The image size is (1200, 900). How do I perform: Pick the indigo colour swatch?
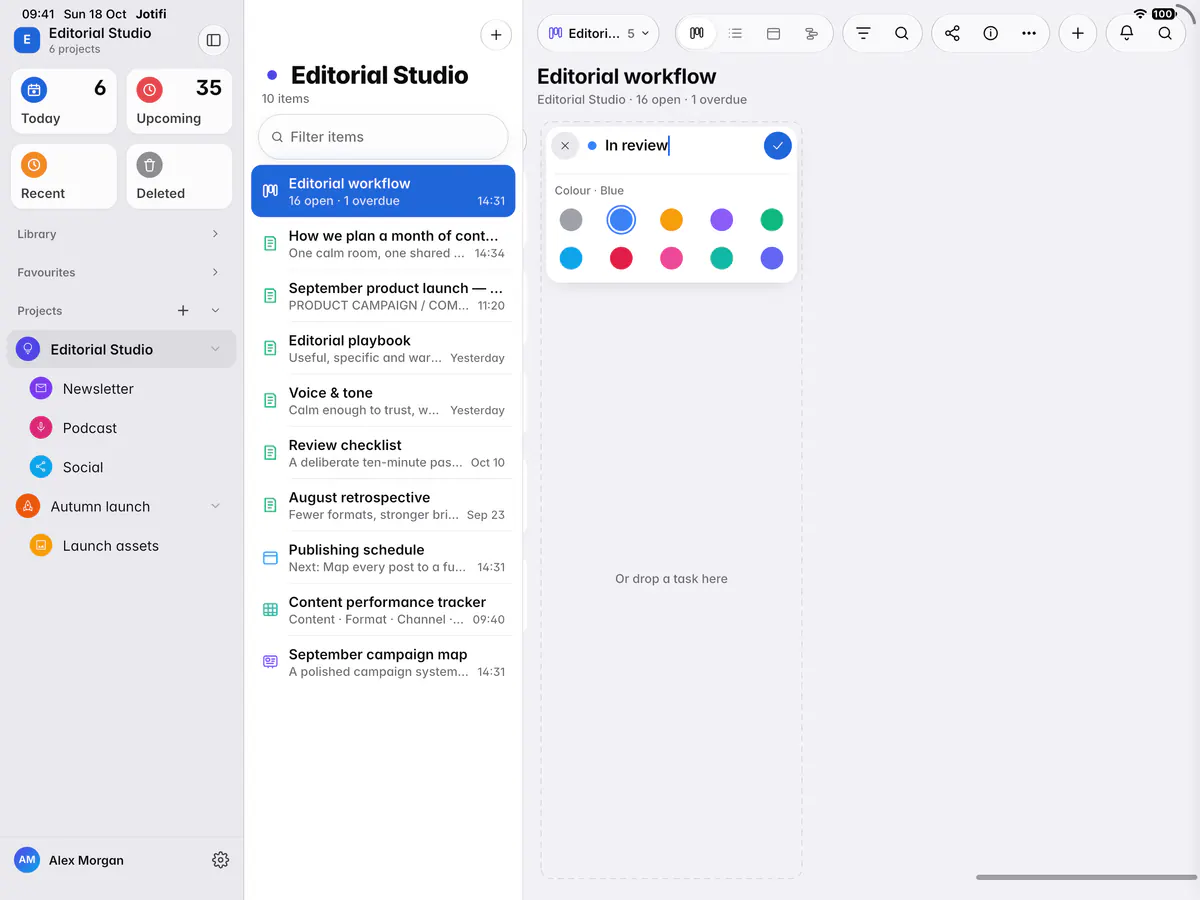click(771, 258)
